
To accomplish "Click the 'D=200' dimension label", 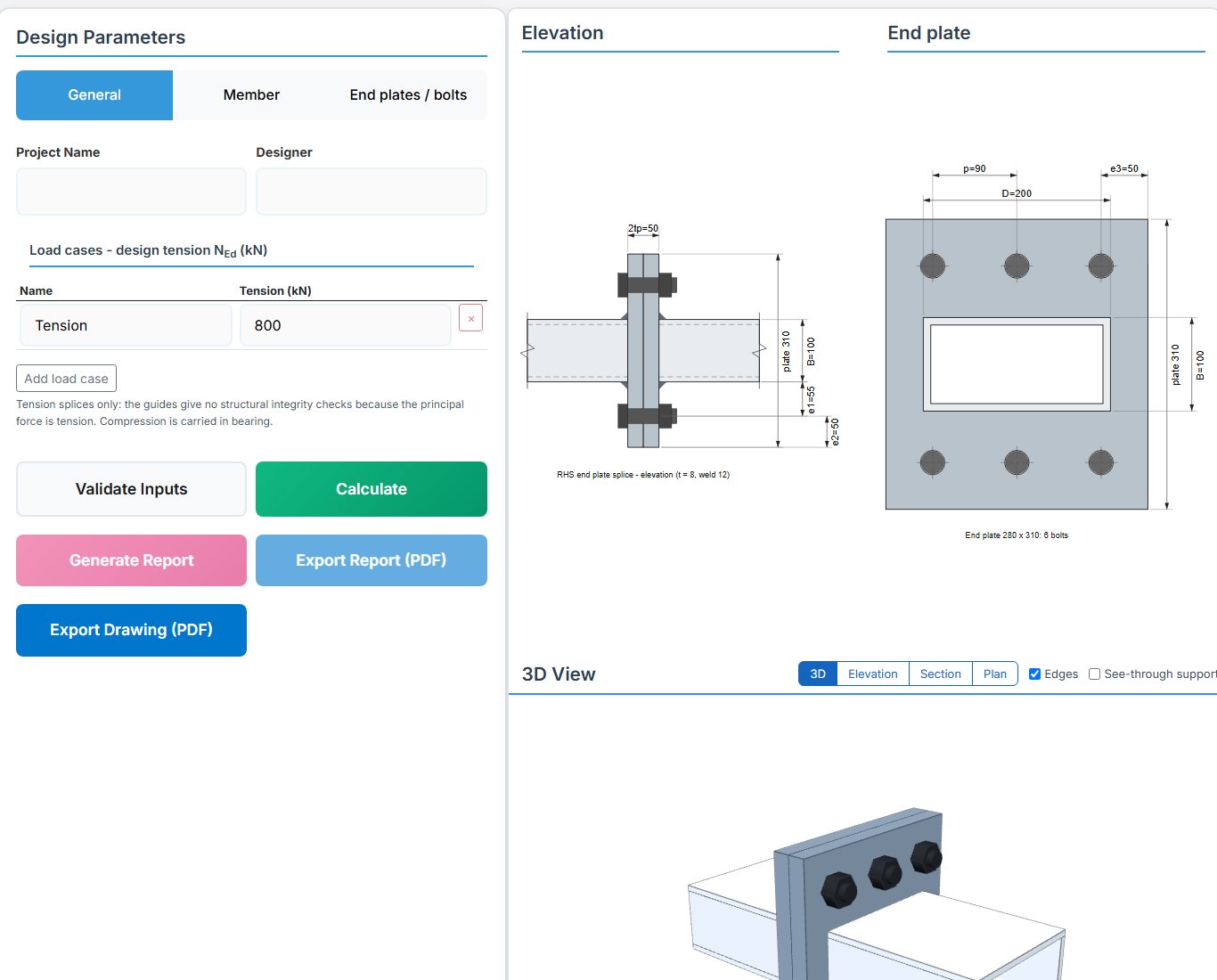I will [1017, 193].
